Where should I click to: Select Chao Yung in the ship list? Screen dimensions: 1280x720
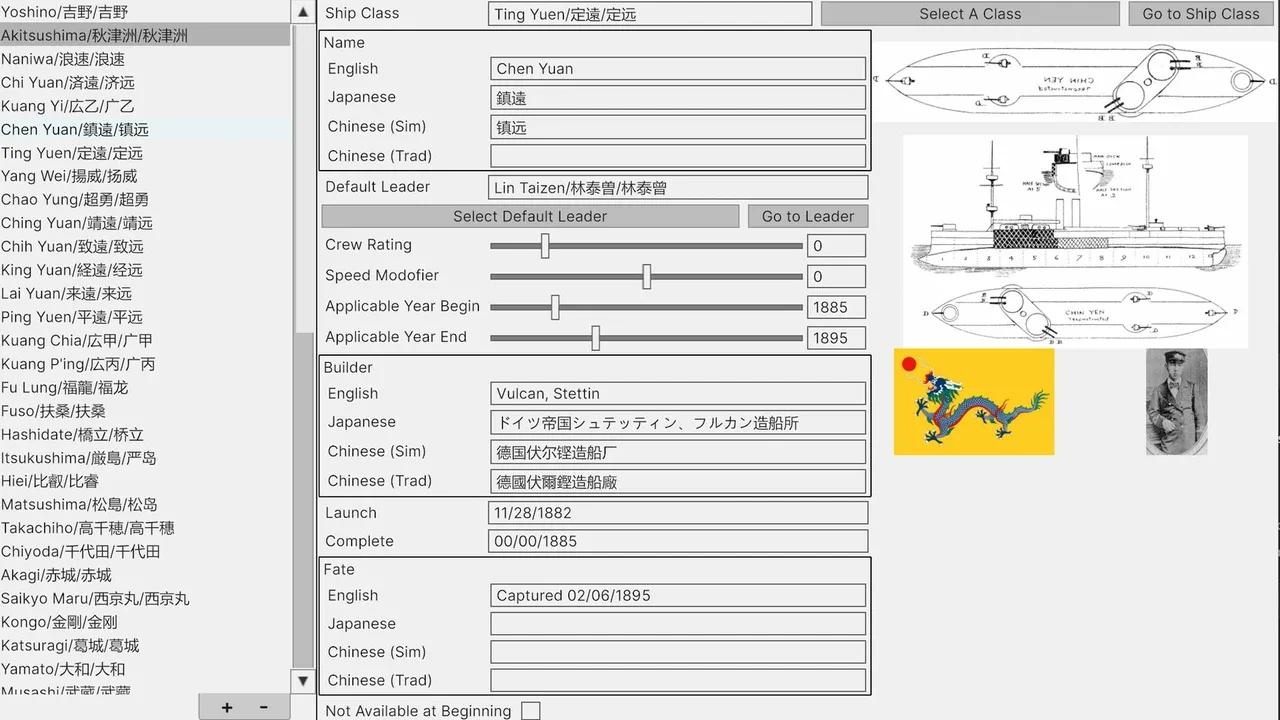click(145, 199)
